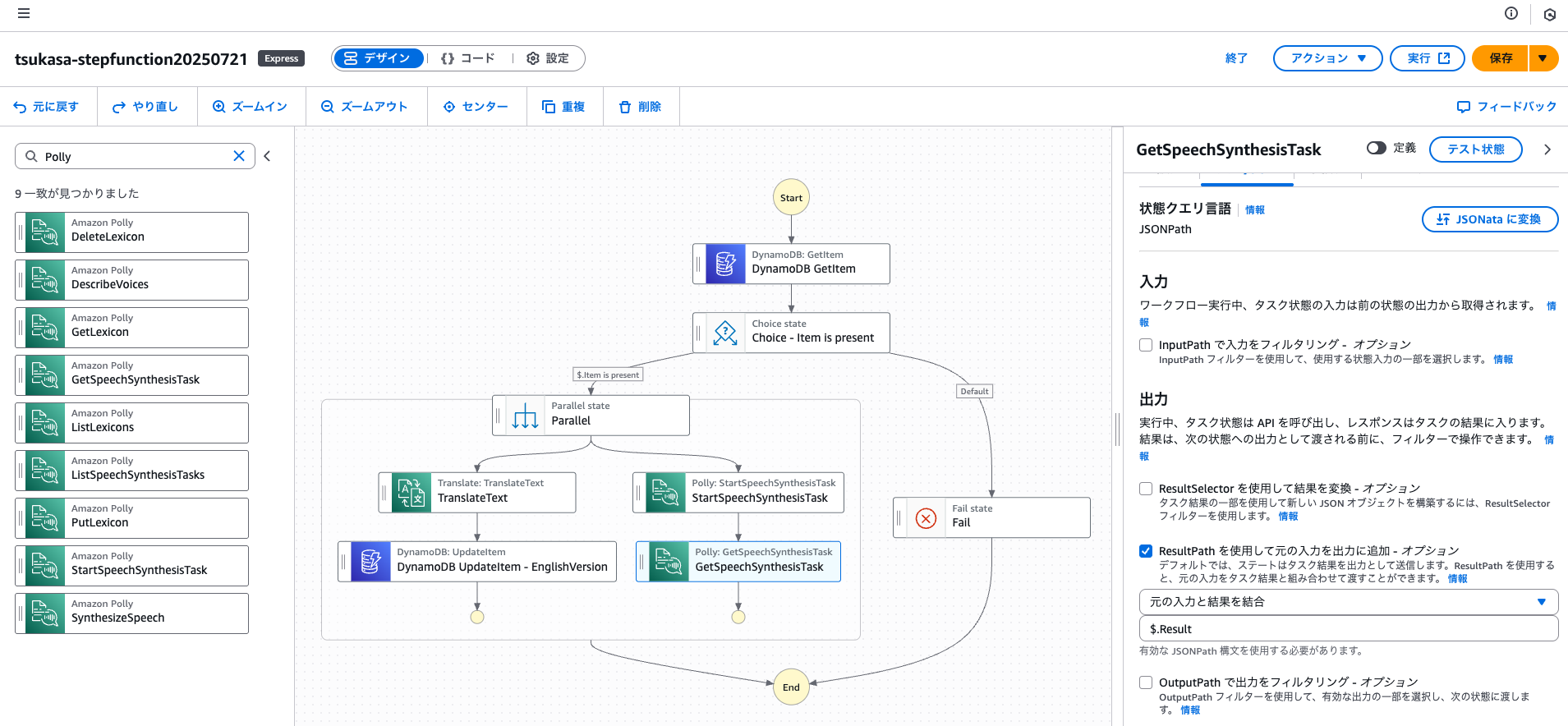This screenshot has width=1568, height=726.
Task: Click the End node circle
Action: (791, 687)
